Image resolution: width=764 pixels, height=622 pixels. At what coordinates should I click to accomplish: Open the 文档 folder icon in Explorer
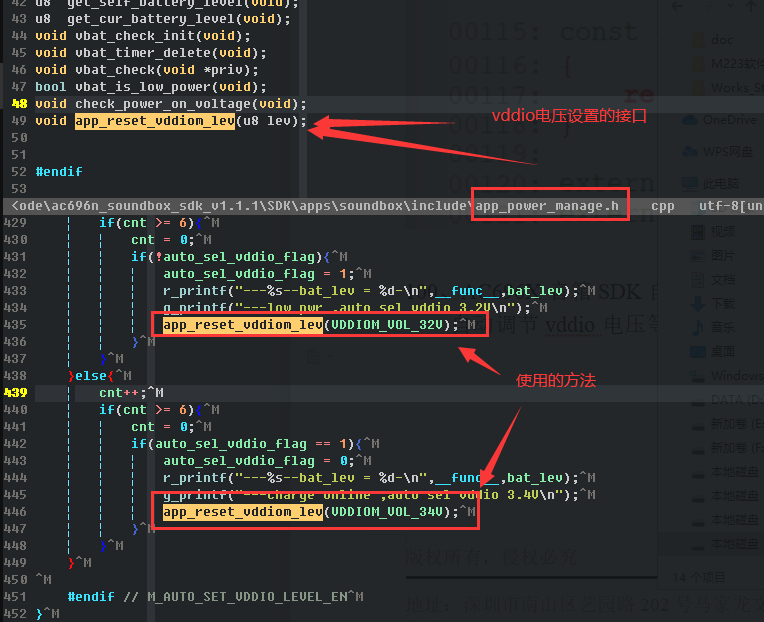coord(698,280)
